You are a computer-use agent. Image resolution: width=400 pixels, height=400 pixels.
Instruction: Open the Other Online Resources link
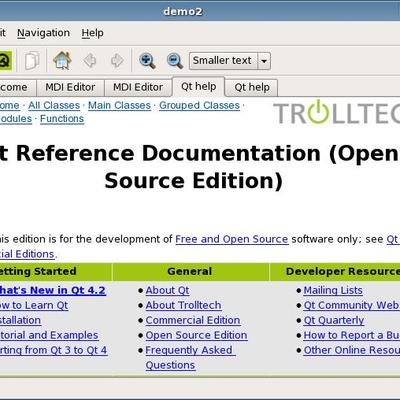352,350
